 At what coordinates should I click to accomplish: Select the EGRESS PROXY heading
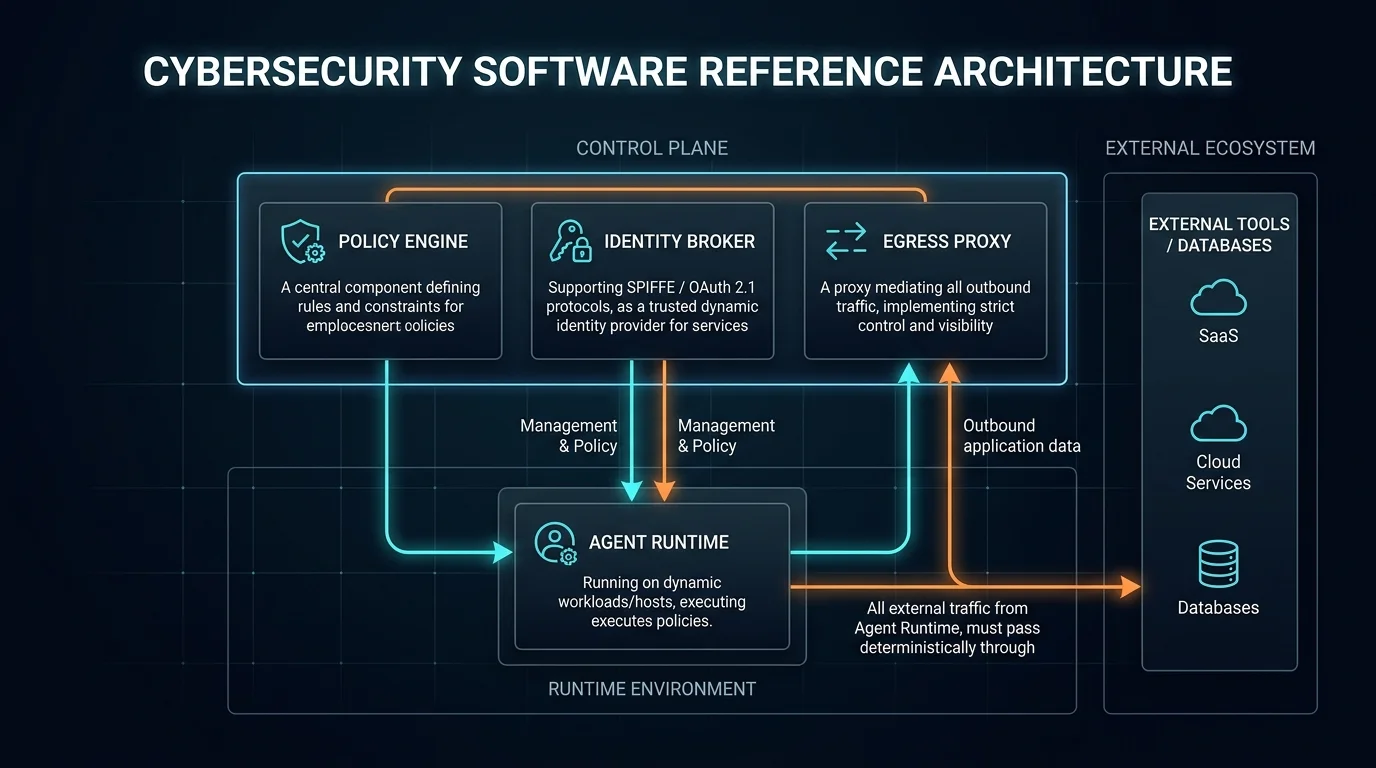tap(947, 241)
